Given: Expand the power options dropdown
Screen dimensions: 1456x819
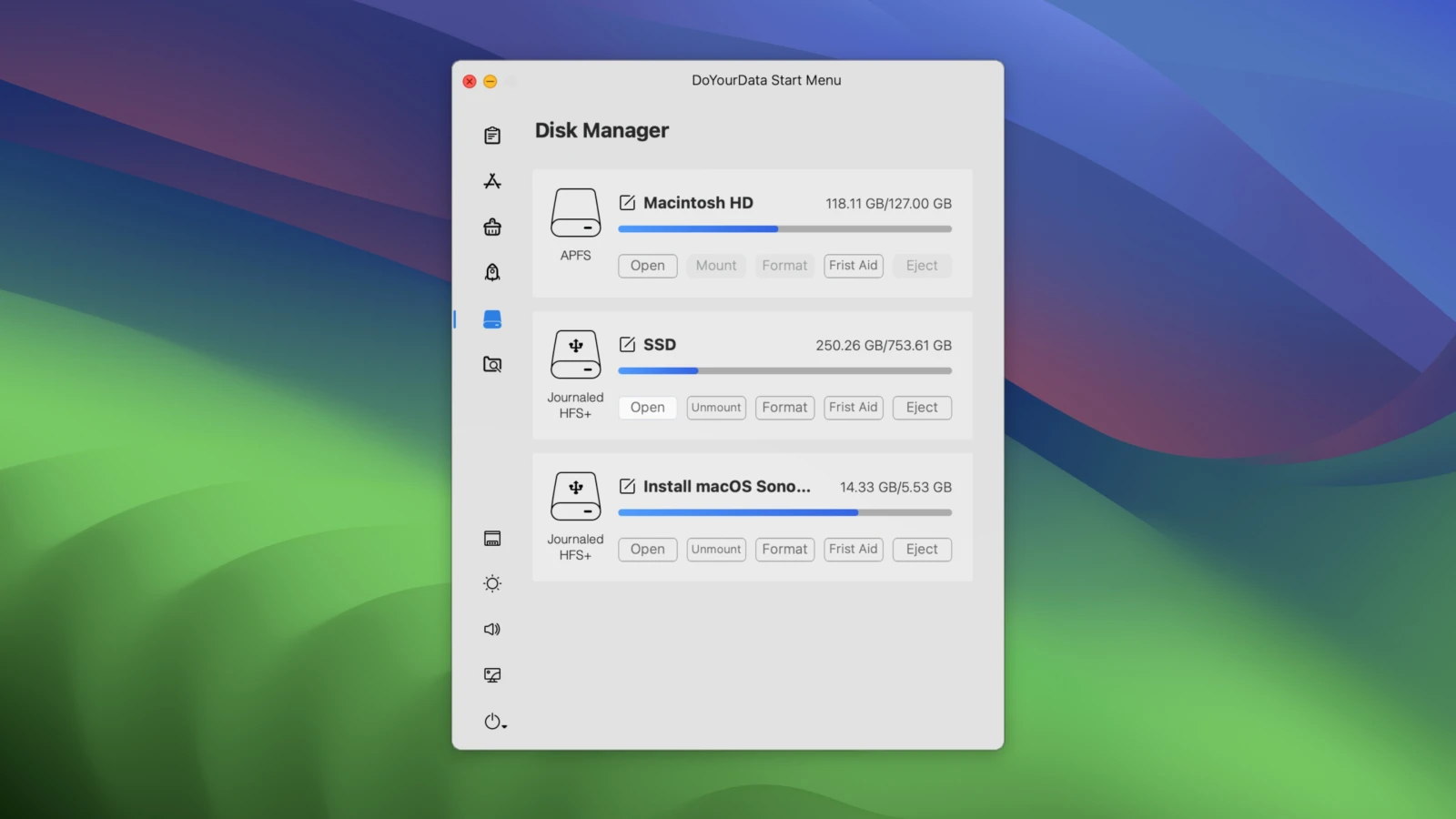Looking at the screenshot, I should [495, 722].
